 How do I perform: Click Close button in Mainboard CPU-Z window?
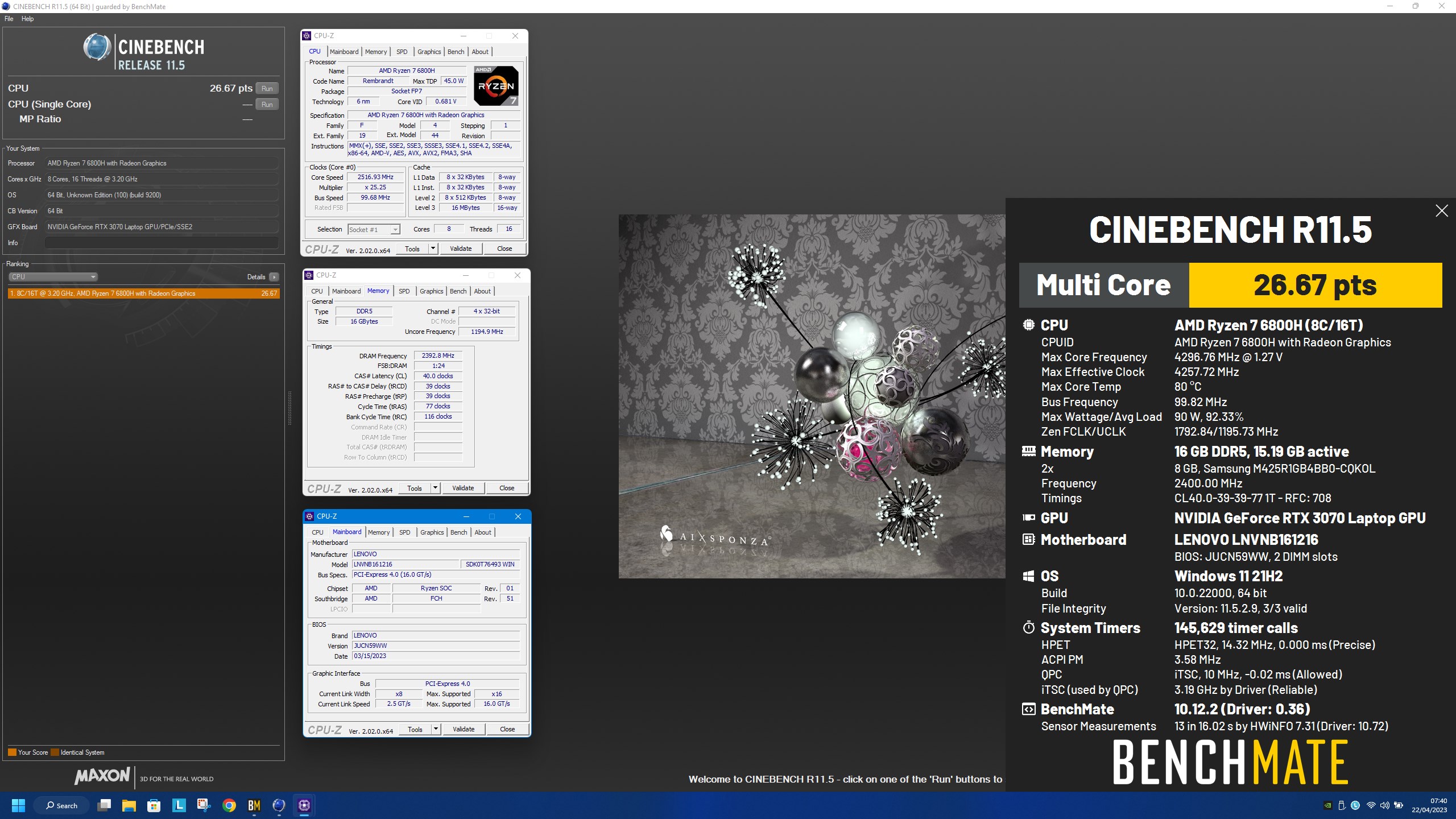[x=507, y=729]
